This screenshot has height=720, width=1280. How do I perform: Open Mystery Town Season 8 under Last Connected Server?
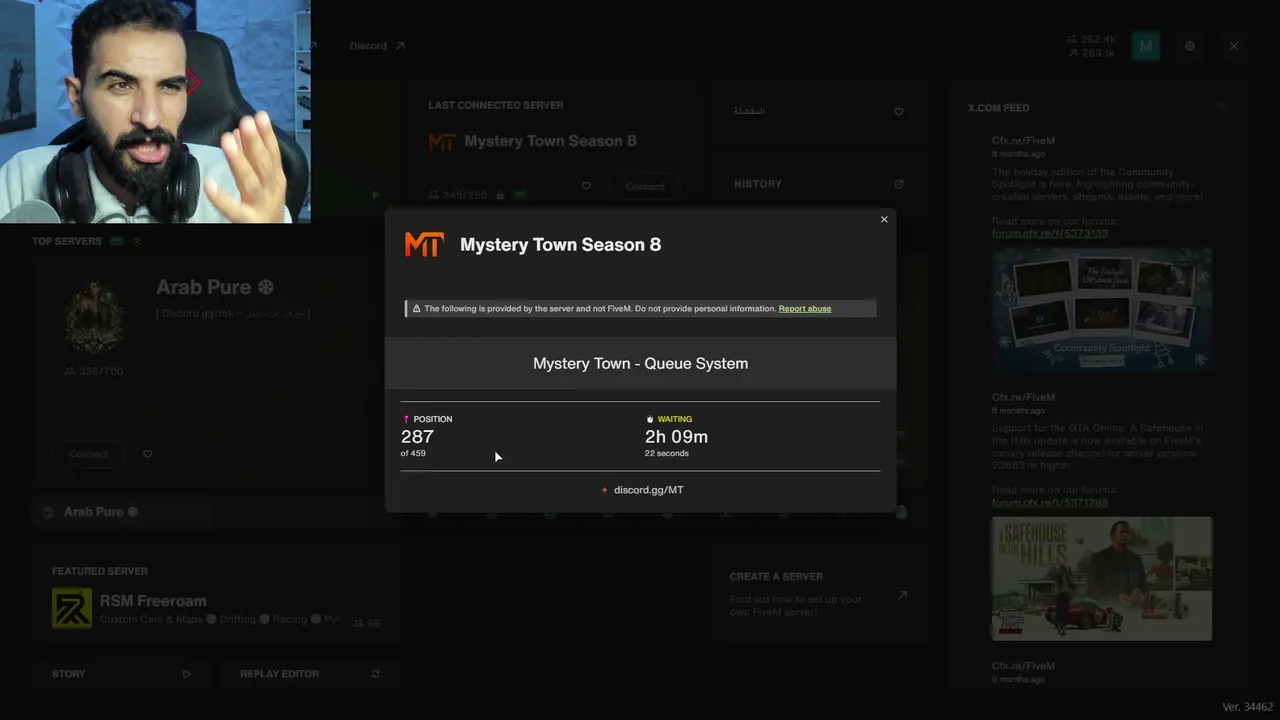550,141
